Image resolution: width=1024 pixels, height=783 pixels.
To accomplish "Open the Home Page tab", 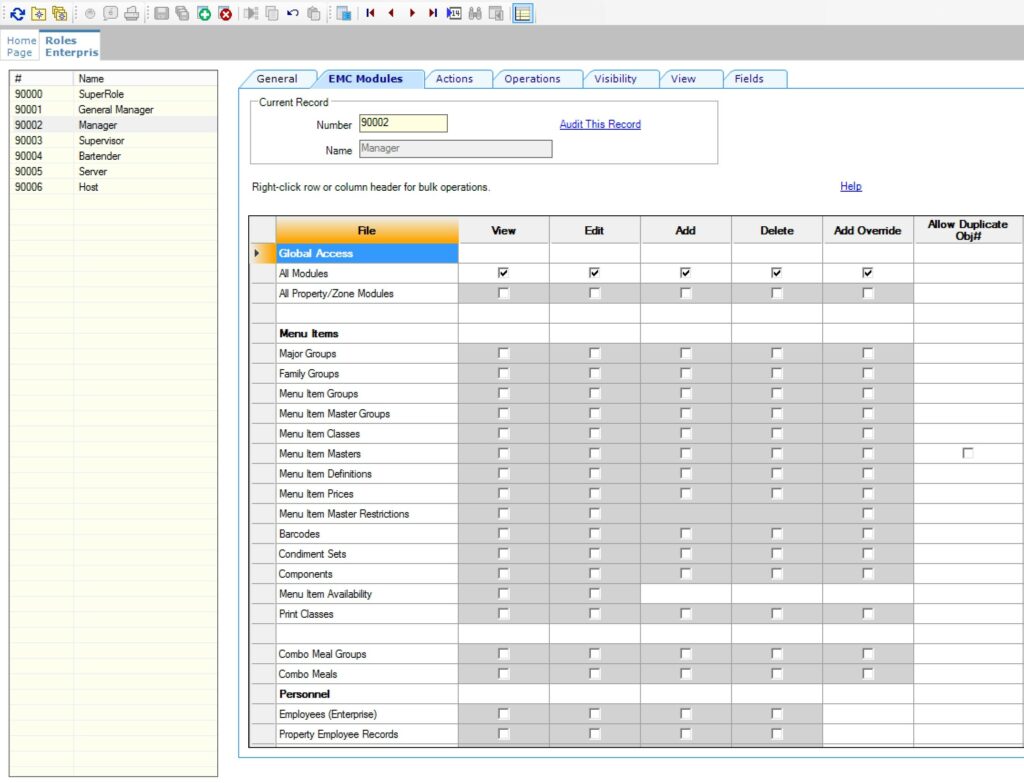I will pyautogui.click(x=21, y=46).
